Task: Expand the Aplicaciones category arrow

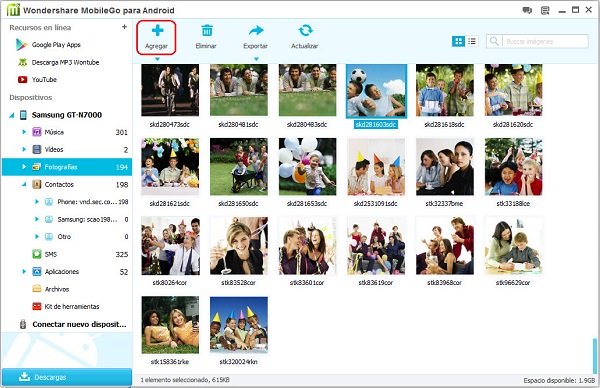Action: [x=24, y=272]
